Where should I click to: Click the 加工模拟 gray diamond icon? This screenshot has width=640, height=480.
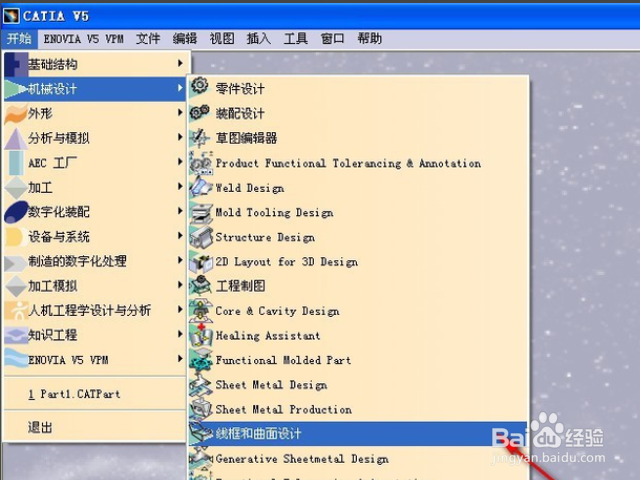(x=16, y=286)
